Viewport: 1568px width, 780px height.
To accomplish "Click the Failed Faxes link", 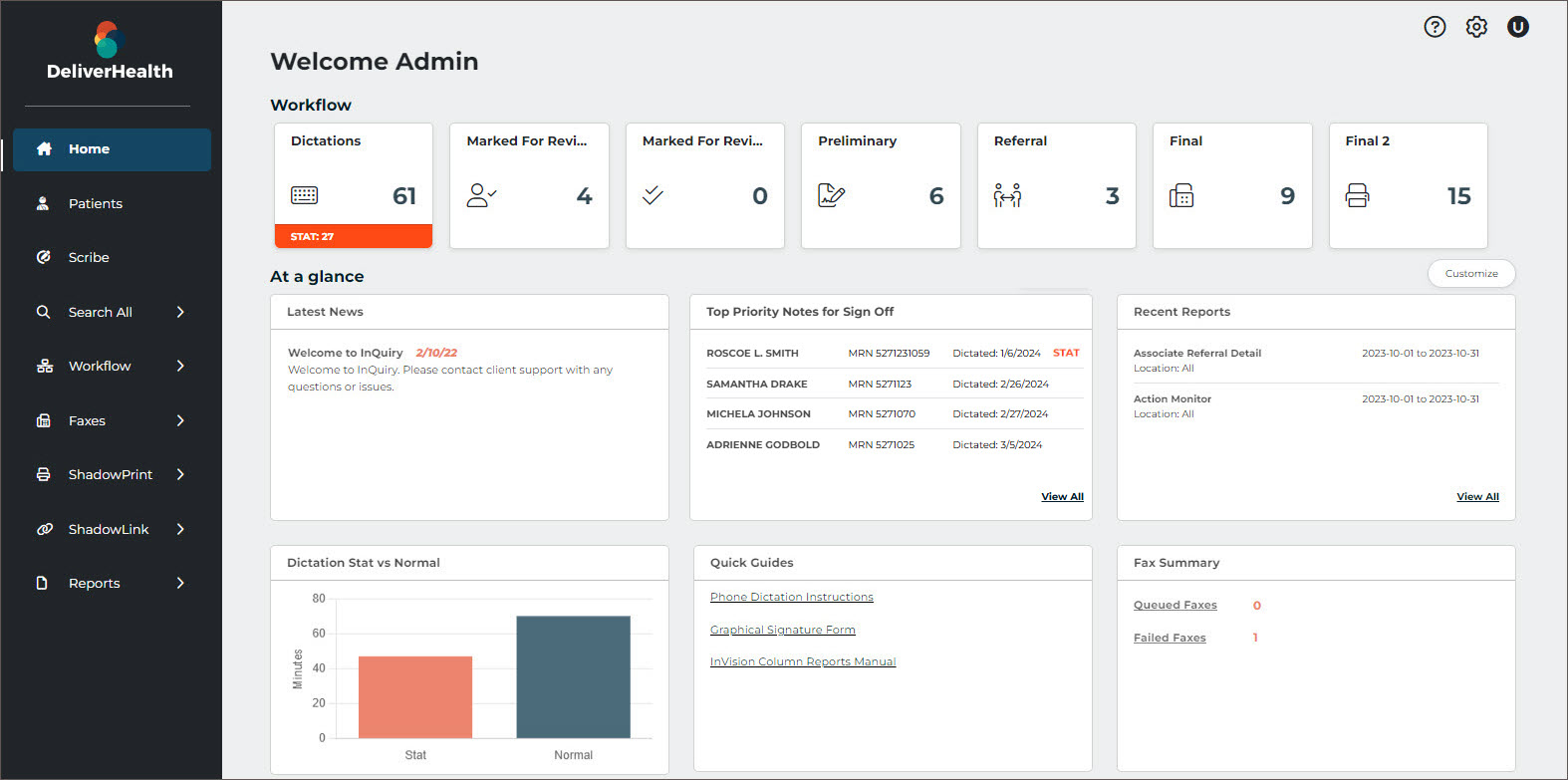I will (x=1170, y=638).
